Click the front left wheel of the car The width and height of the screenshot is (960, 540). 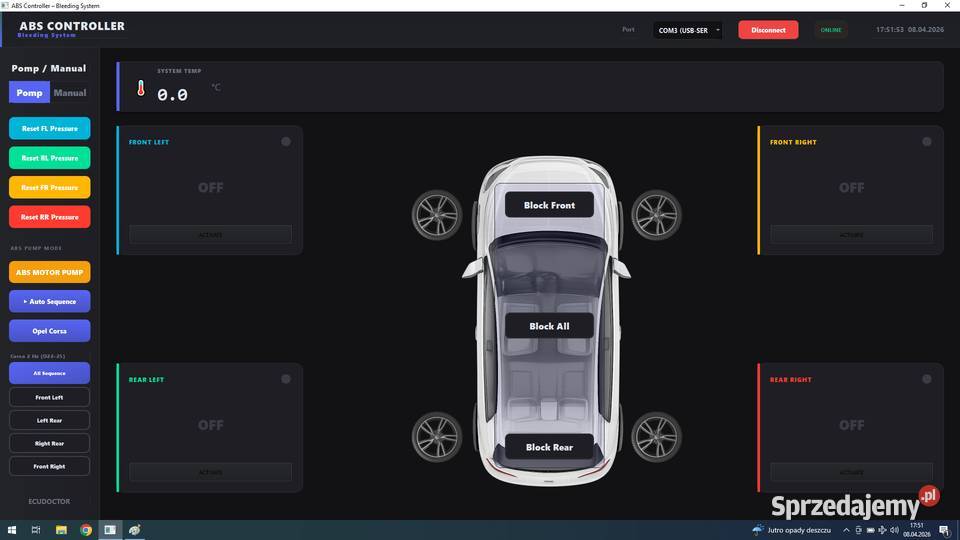437,215
